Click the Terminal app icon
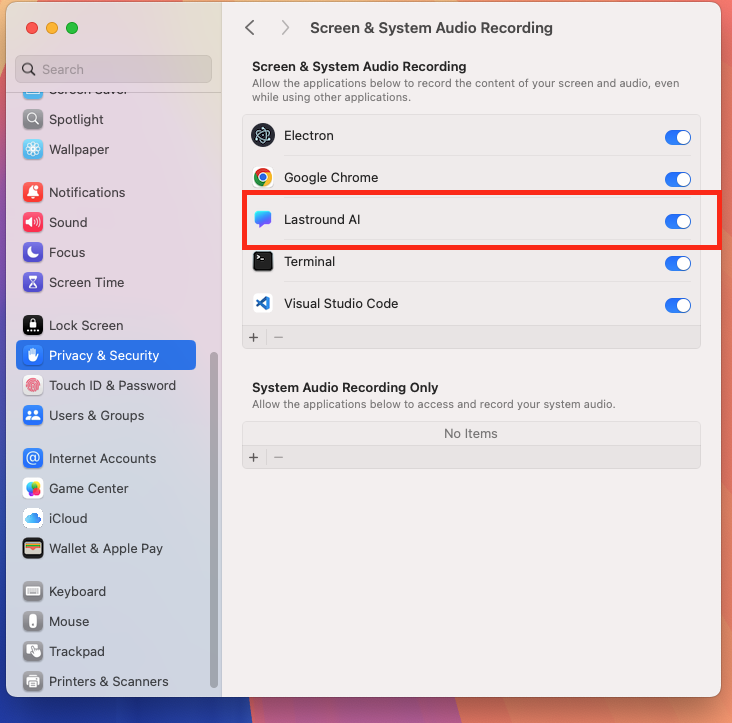The width and height of the screenshot is (732, 723). click(263, 261)
